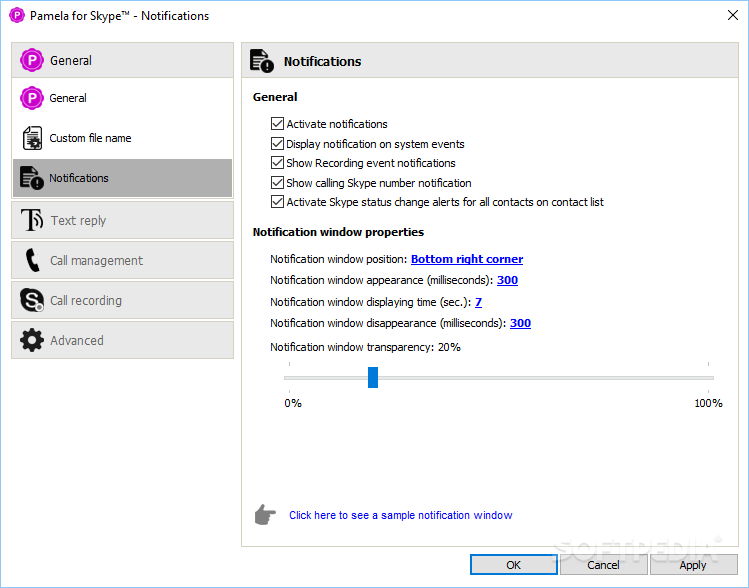The width and height of the screenshot is (749, 588).
Task: Toggle Show calling Skype number notification
Action: tap(277, 182)
